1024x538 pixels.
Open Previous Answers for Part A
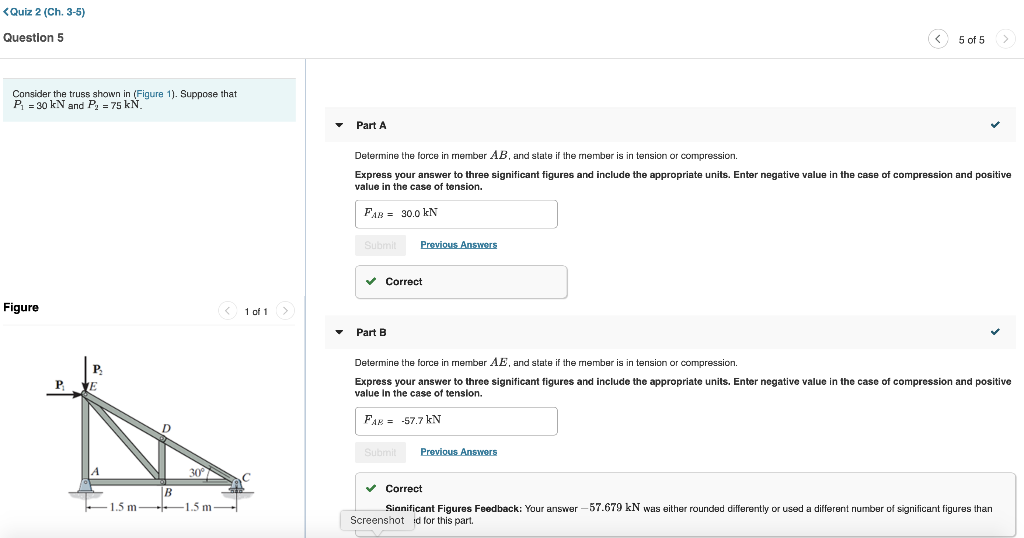click(x=458, y=245)
